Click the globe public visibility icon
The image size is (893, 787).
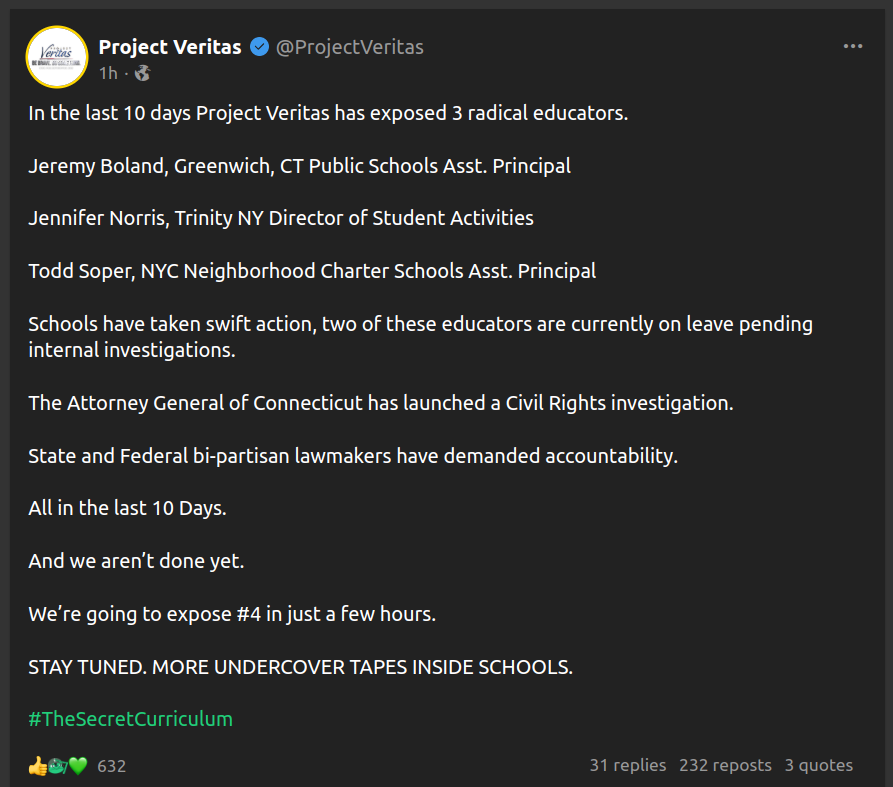click(x=142, y=73)
